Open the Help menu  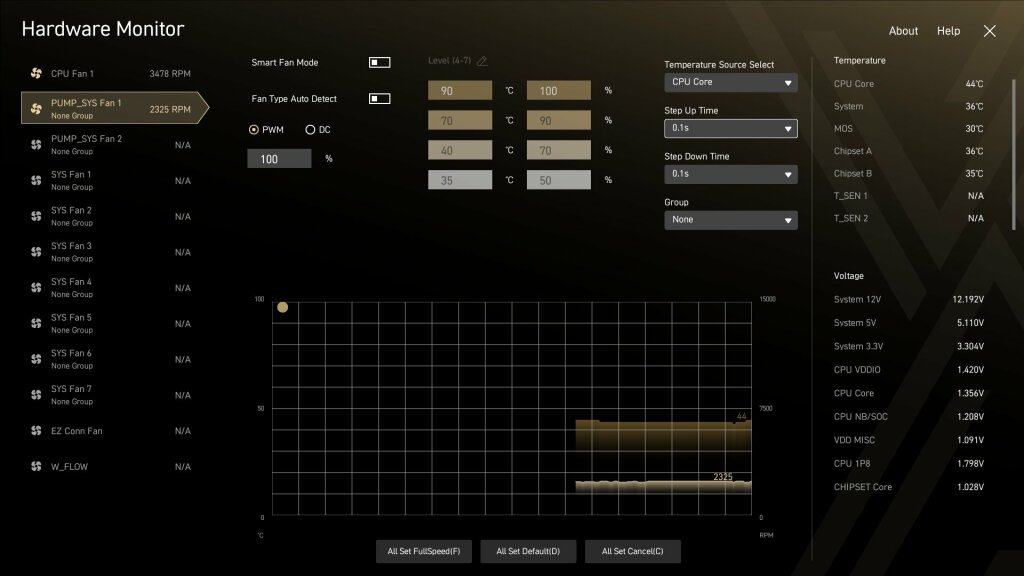click(x=948, y=31)
